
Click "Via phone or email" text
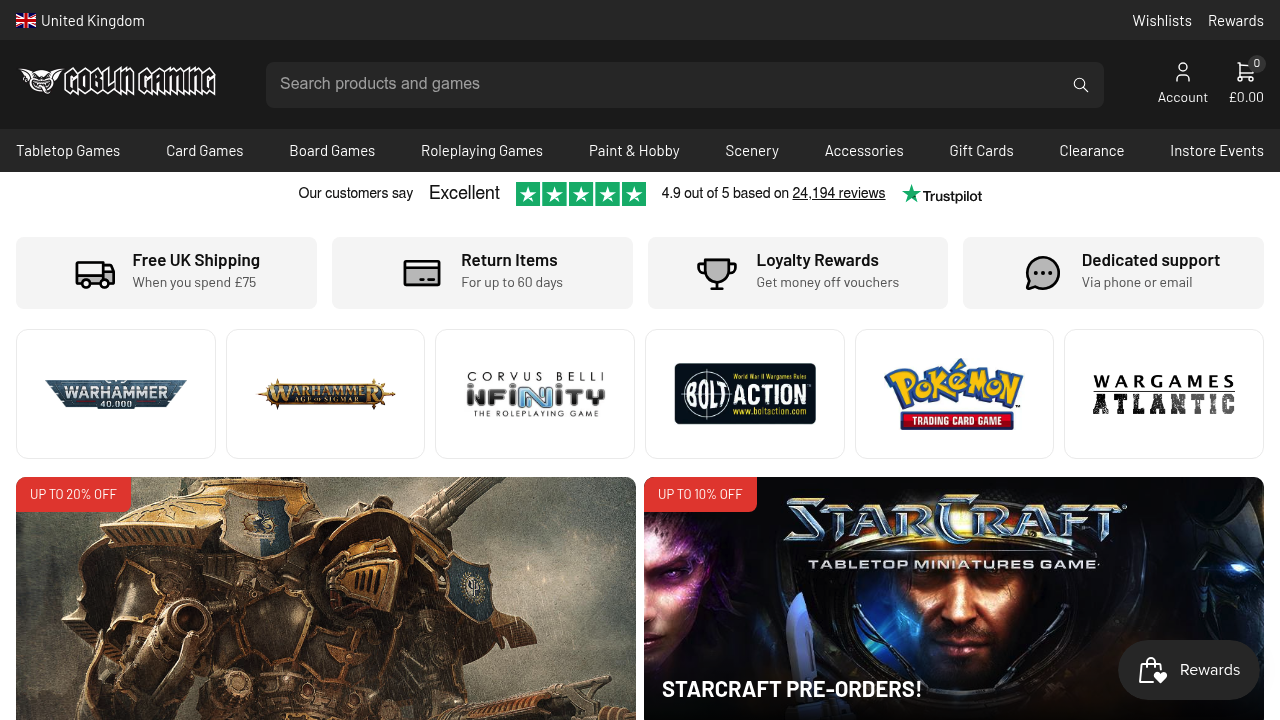coord(1137,283)
